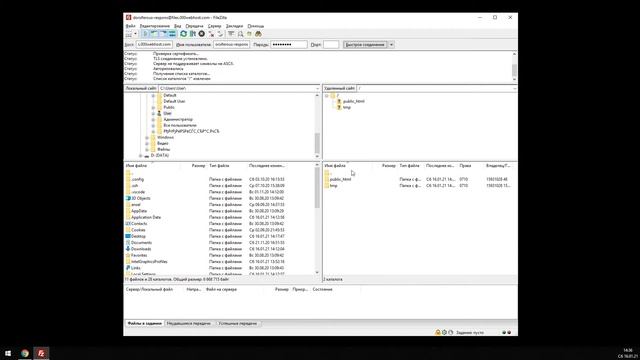640x360 pixels.
Task: Switch to the Успешные передачи tab
Action: pos(238,323)
